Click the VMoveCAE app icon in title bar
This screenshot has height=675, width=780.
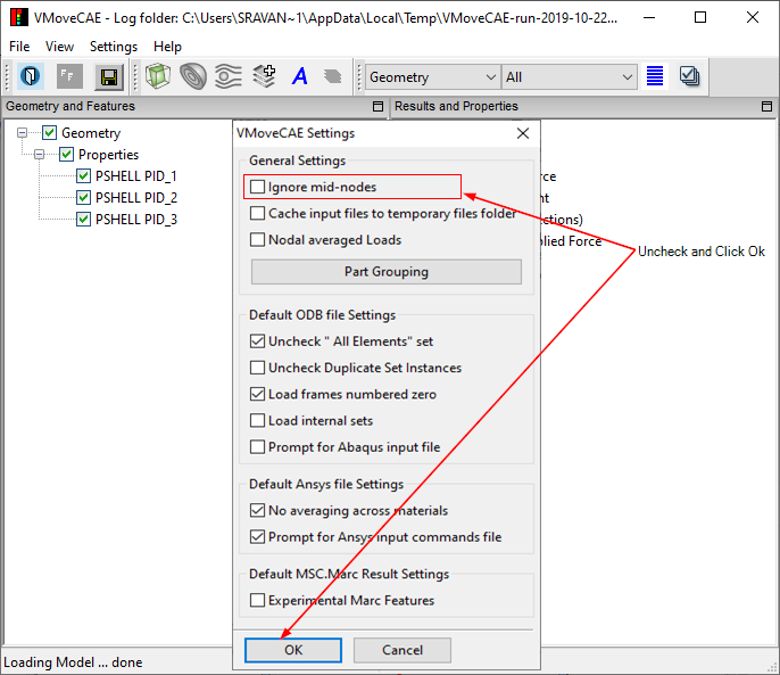19,17
